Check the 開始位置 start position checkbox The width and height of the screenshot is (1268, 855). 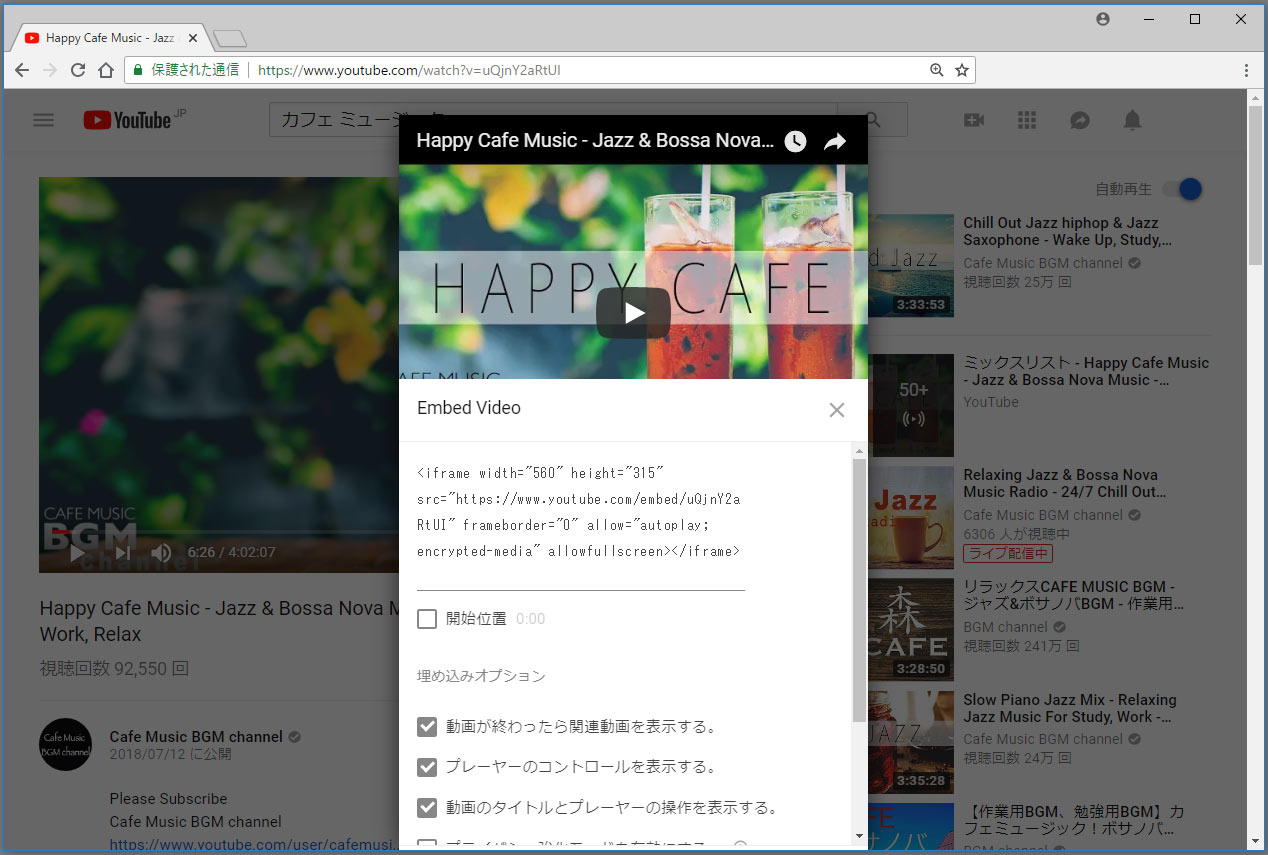427,619
